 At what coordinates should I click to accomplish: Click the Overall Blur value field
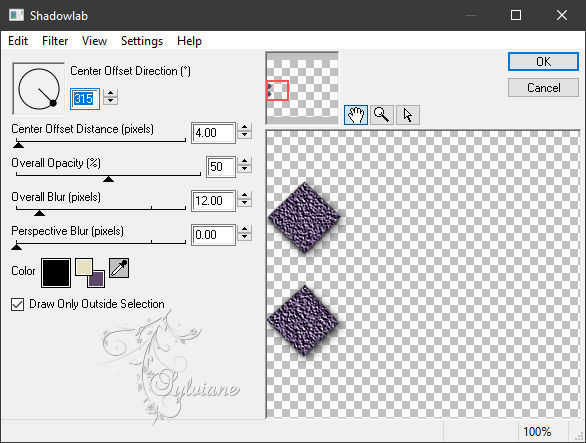(213, 201)
